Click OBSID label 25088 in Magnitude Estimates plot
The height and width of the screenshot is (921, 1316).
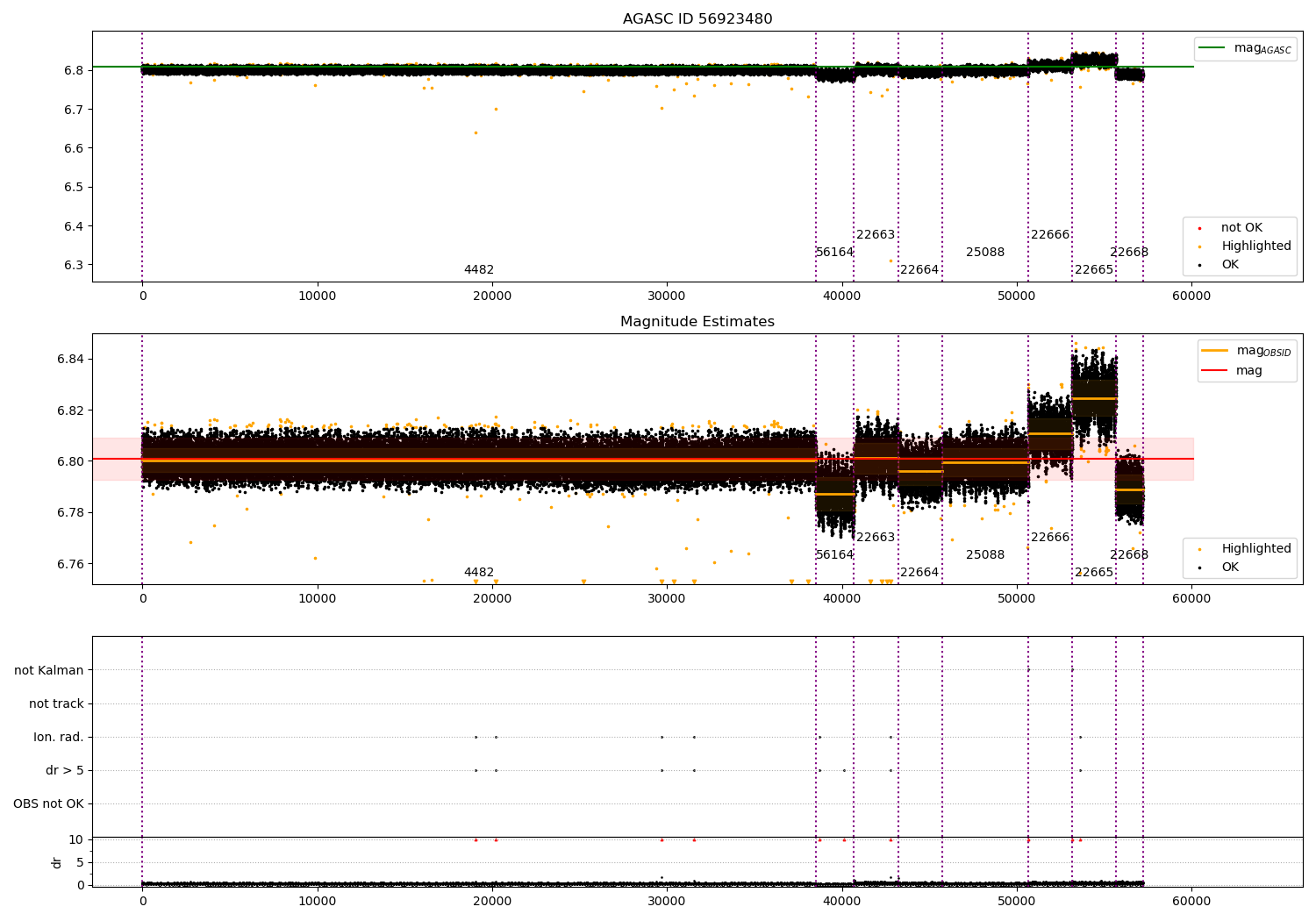985,555
